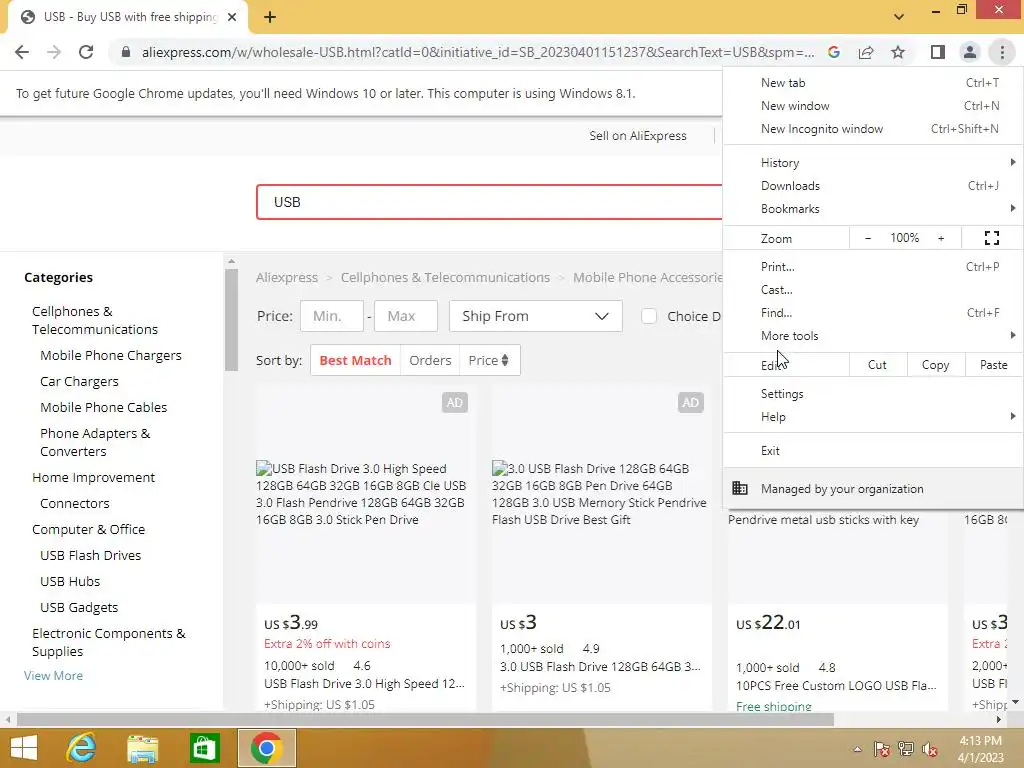This screenshot has width=1024, height=768.
Task: Open the Chrome profile avatar
Action: [970, 52]
